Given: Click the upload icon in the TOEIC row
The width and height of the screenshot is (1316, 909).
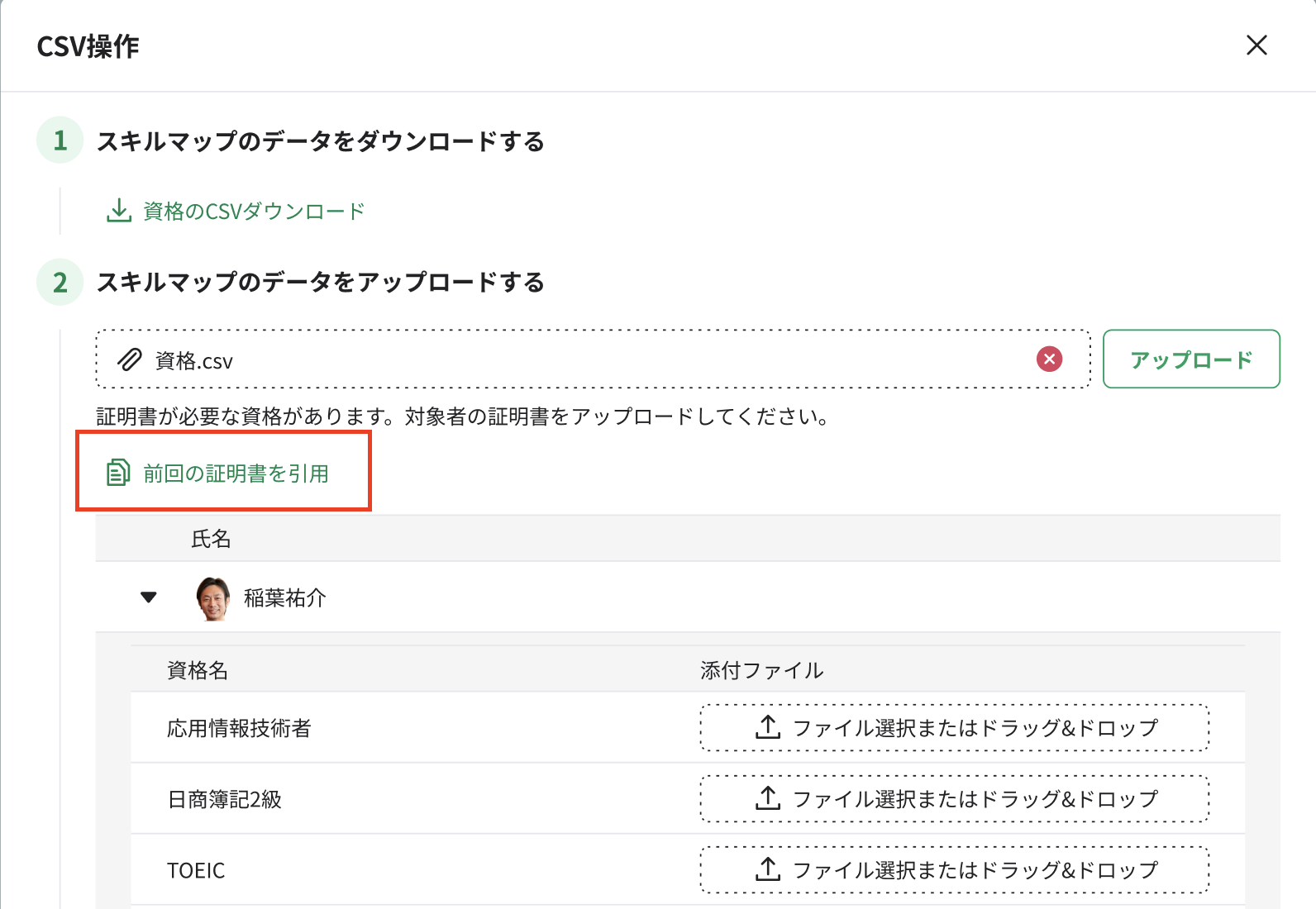Looking at the screenshot, I should (768, 869).
